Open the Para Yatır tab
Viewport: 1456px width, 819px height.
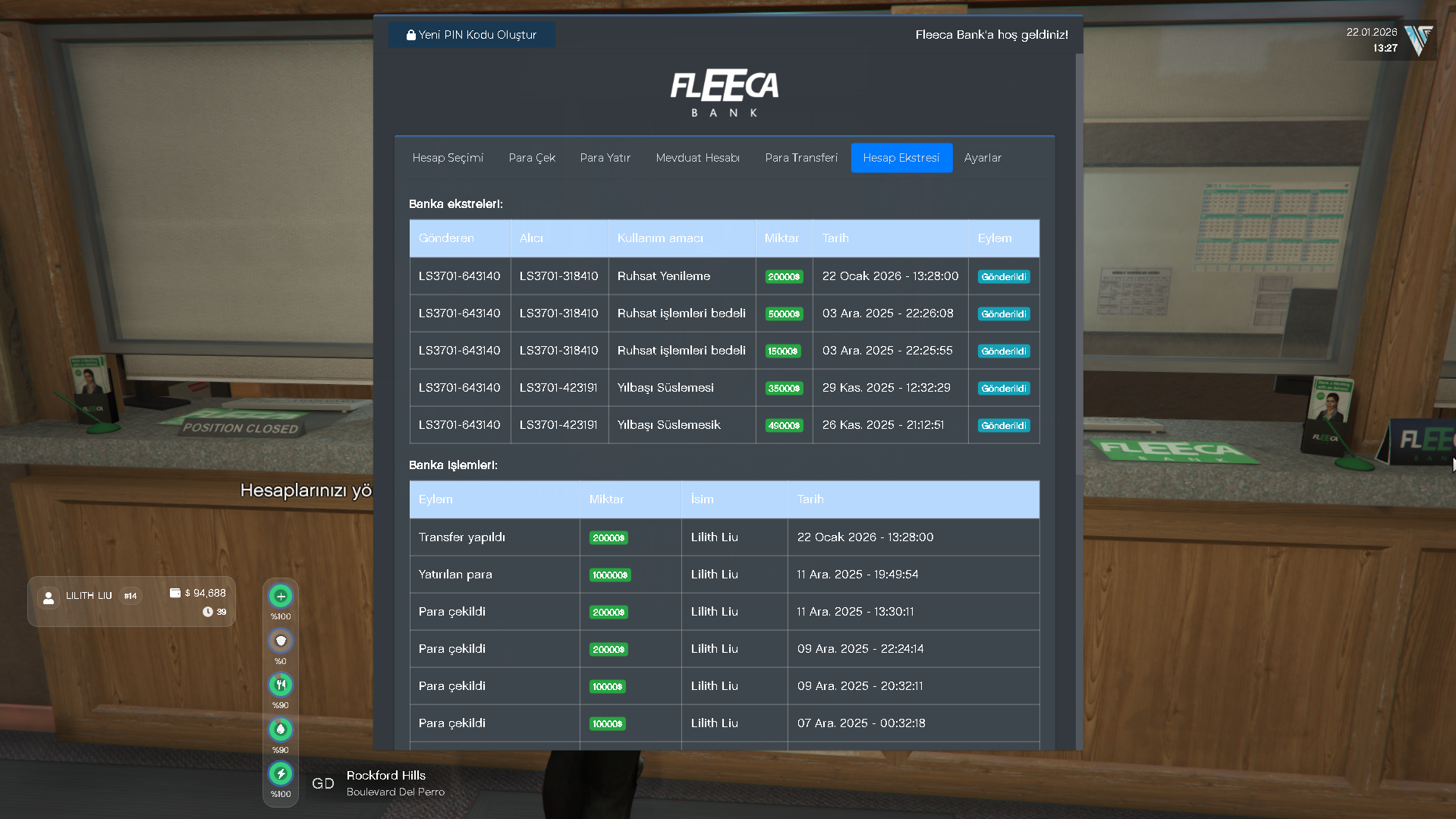[605, 158]
